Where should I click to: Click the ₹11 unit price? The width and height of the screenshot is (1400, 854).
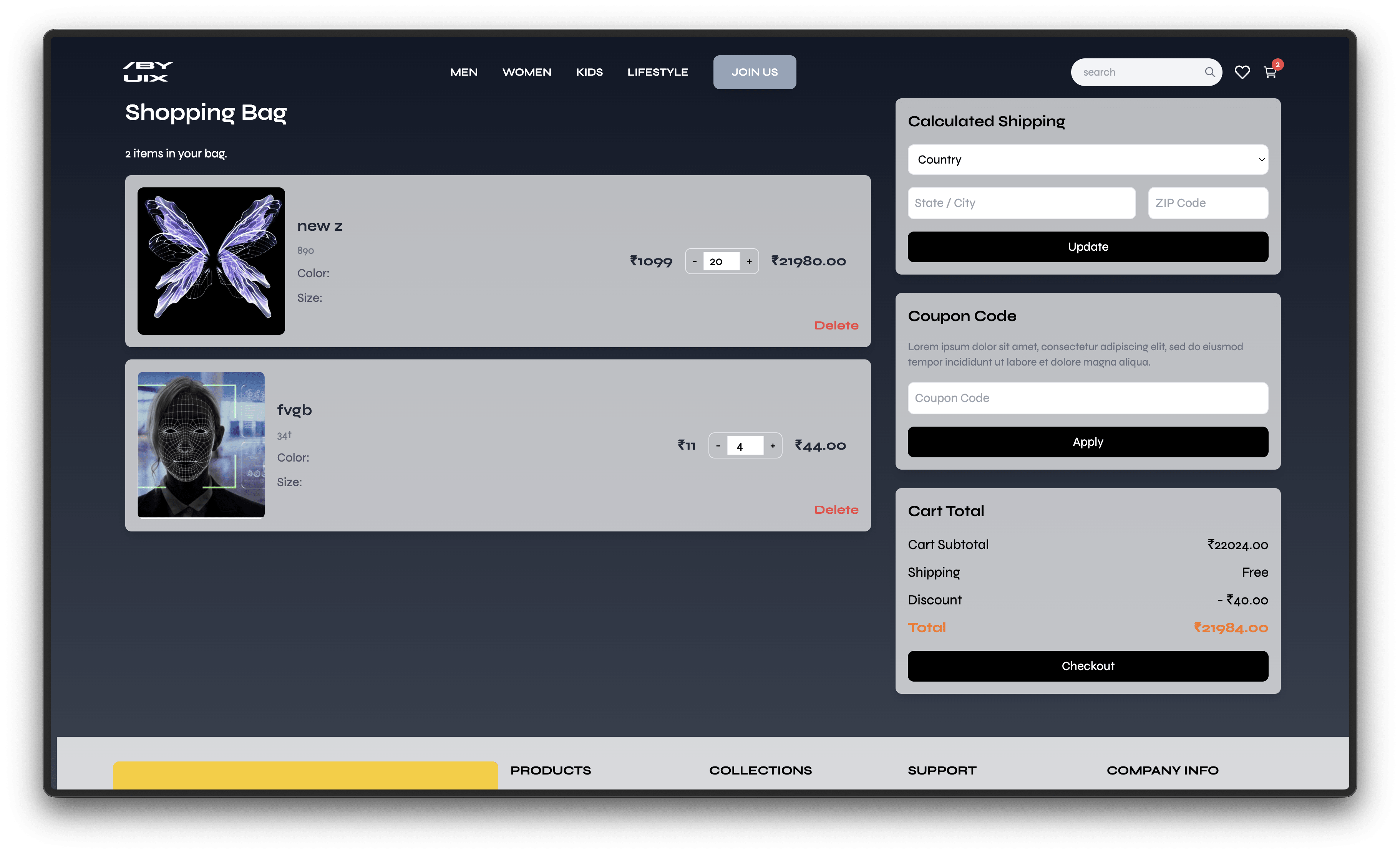(687, 446)
